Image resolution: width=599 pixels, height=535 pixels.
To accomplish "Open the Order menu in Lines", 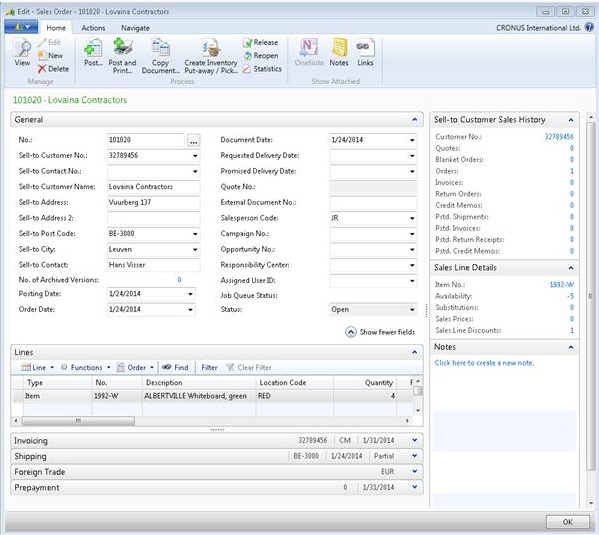I will (x=135, y=367).
